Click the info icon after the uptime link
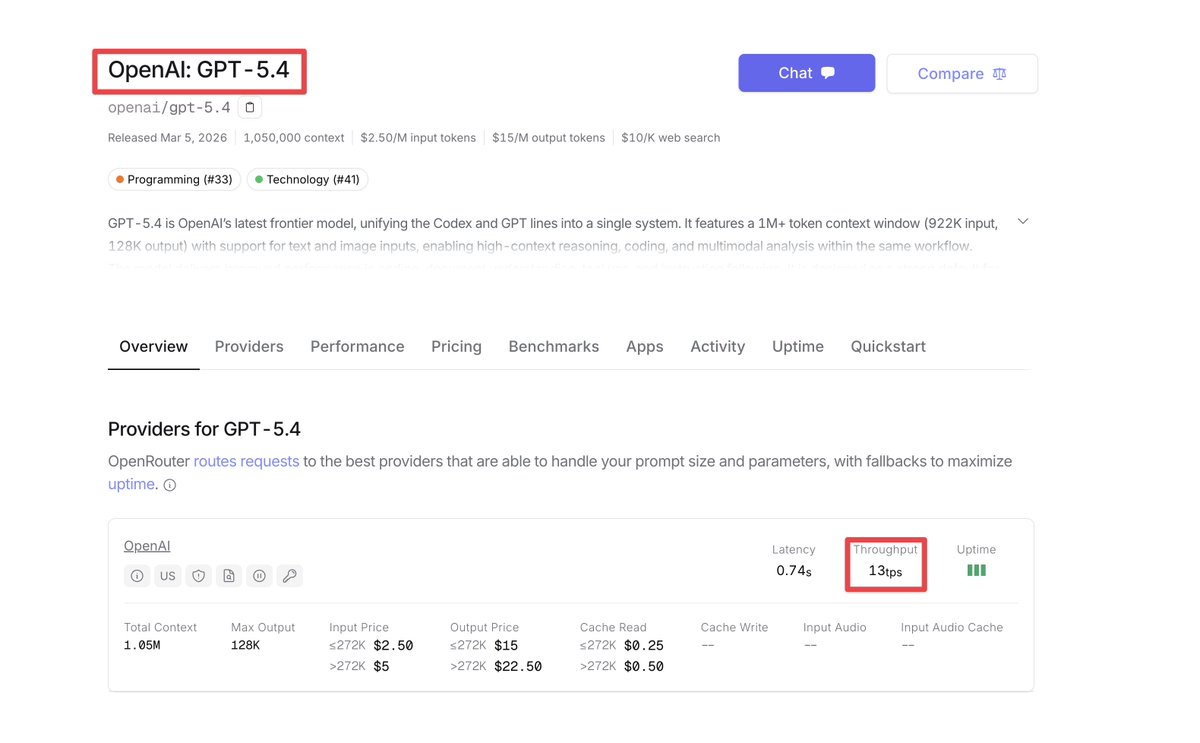 [170, 485]
